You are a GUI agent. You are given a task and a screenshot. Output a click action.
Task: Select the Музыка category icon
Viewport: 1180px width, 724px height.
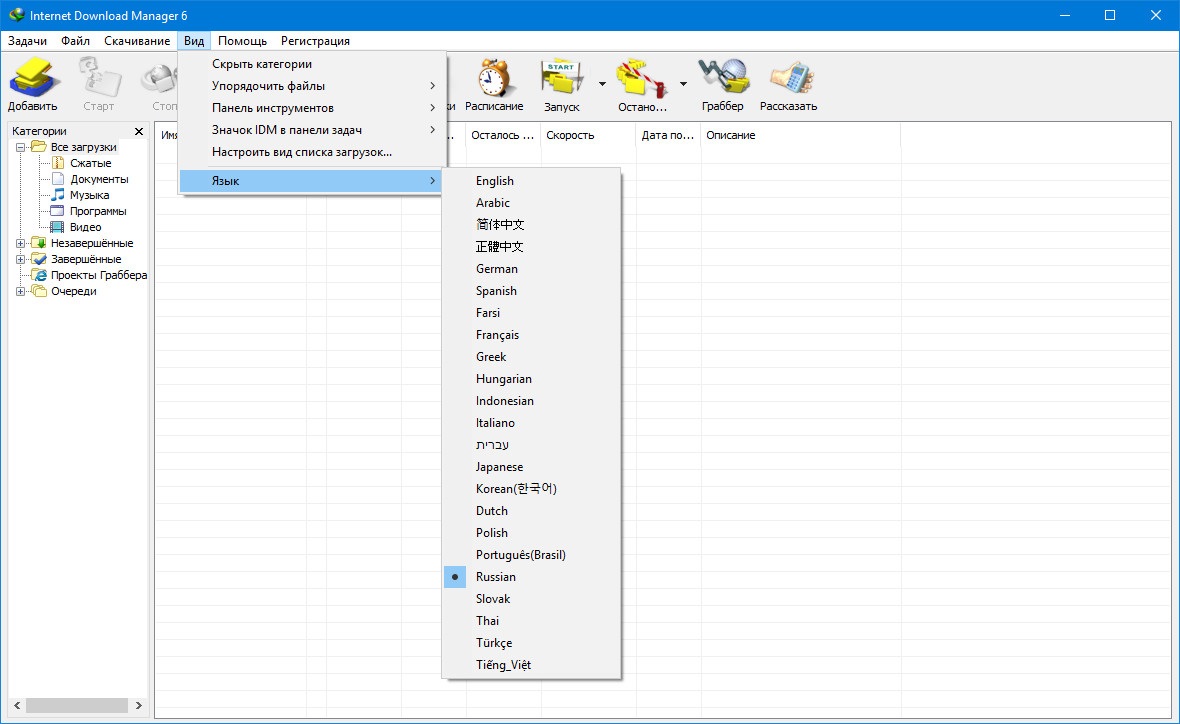tap(58, 195)
